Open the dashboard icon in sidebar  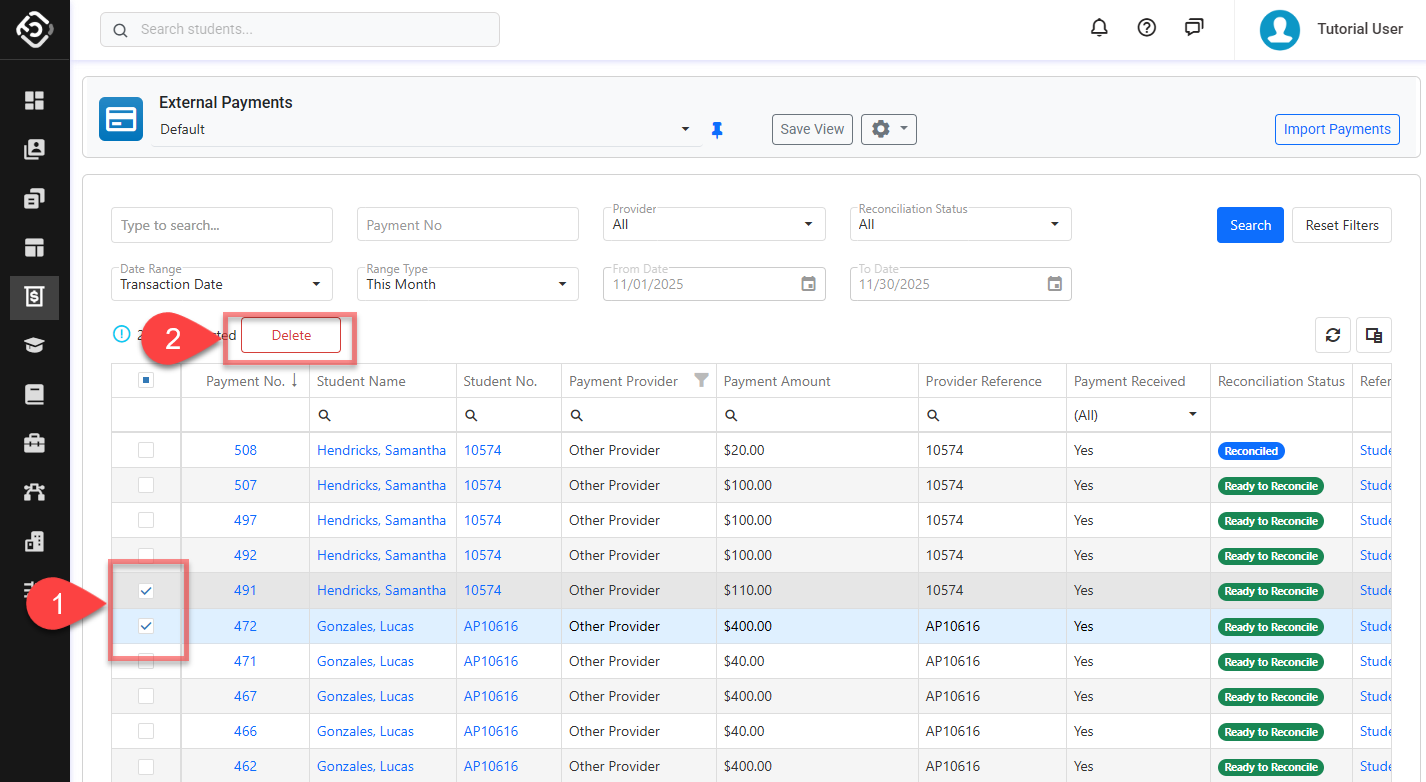pyautogui.click(x=35, y=100)
